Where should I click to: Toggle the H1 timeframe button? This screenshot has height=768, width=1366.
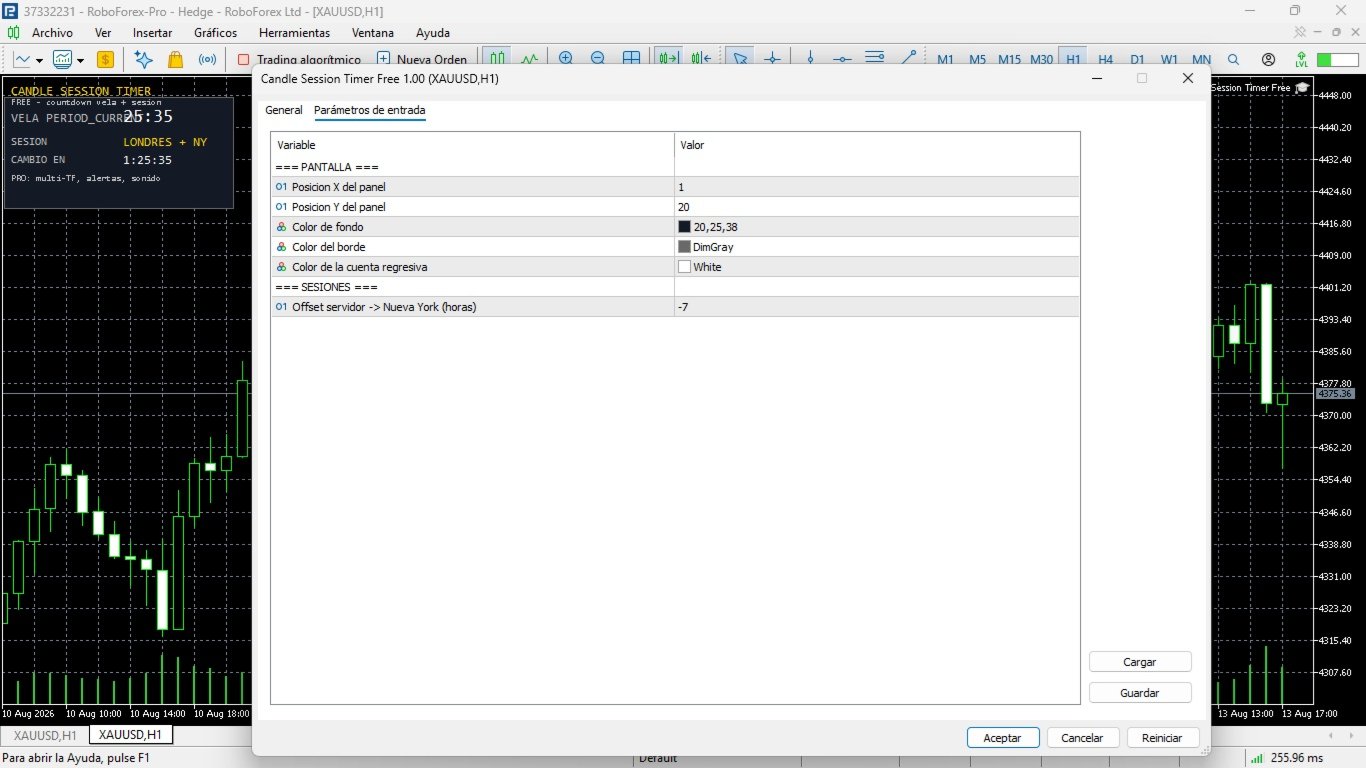point(1073,59)
